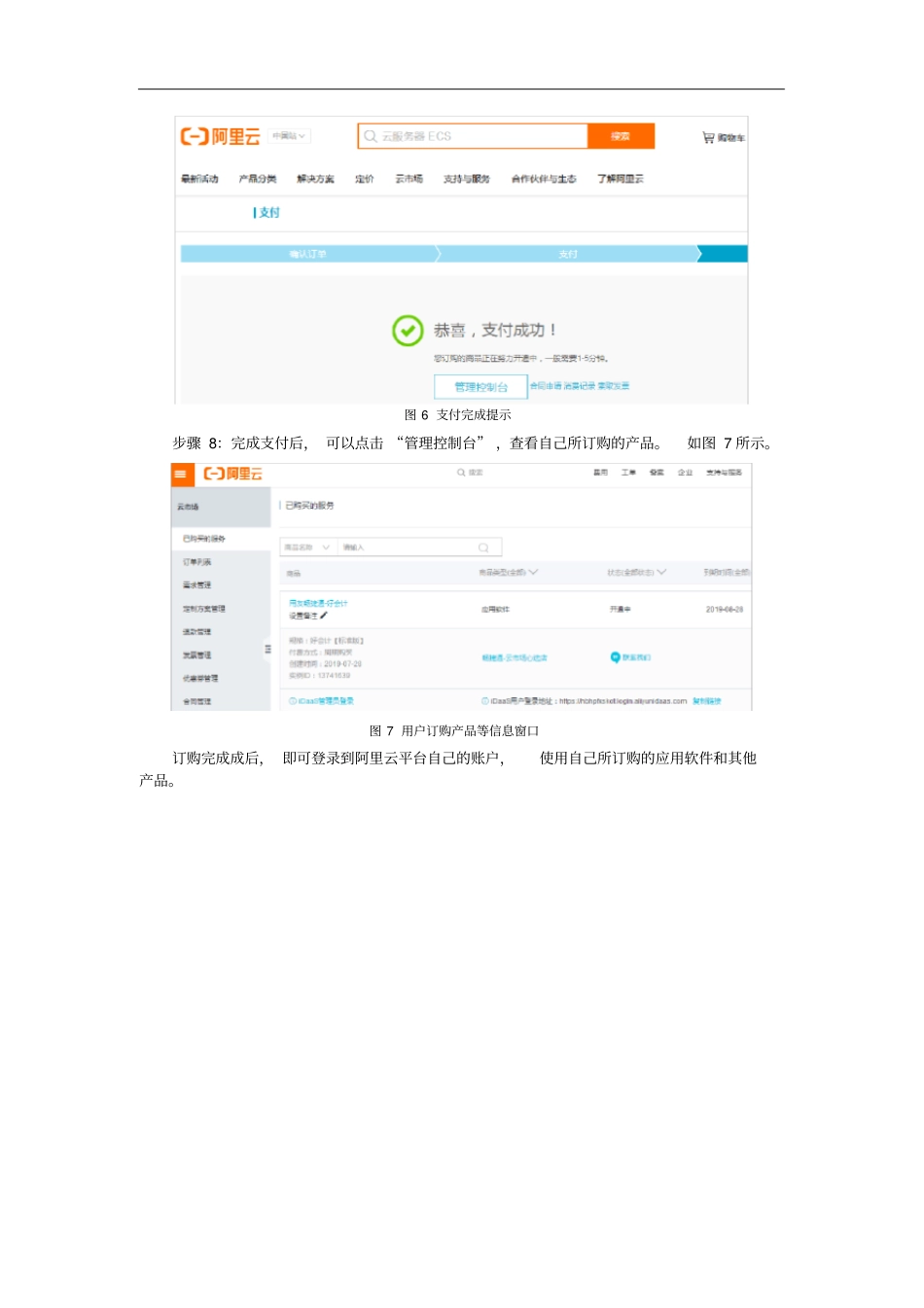
Task: Collapse the sidebar using the handle icon
Action: coord(267,649)
